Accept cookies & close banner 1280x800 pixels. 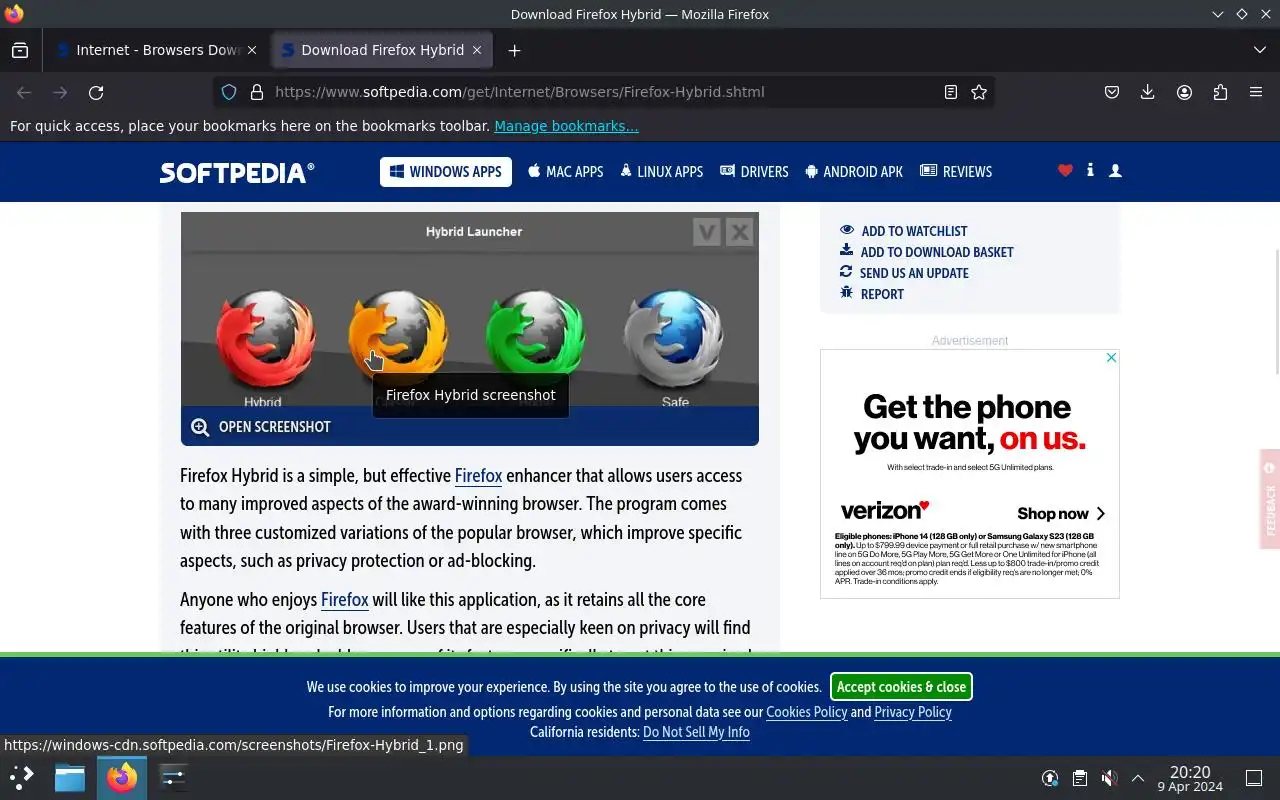pyautogui.click(x=901, y=687)
